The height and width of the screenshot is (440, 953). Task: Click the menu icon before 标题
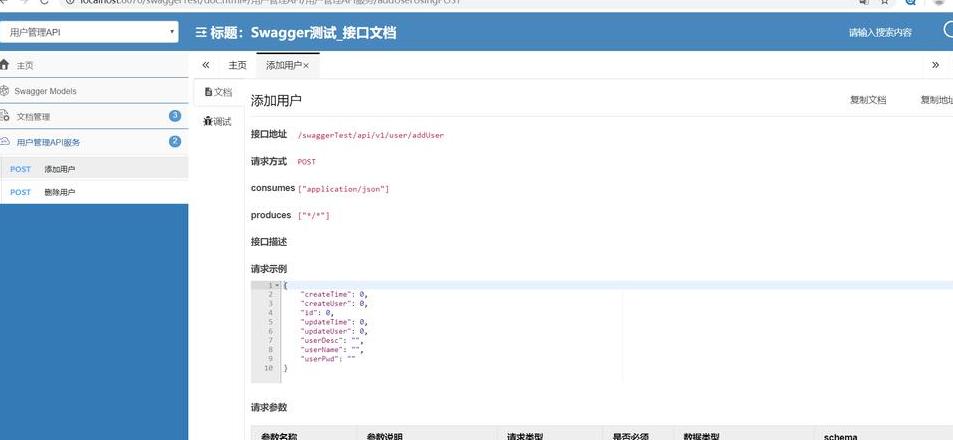(x=201, y=33)
